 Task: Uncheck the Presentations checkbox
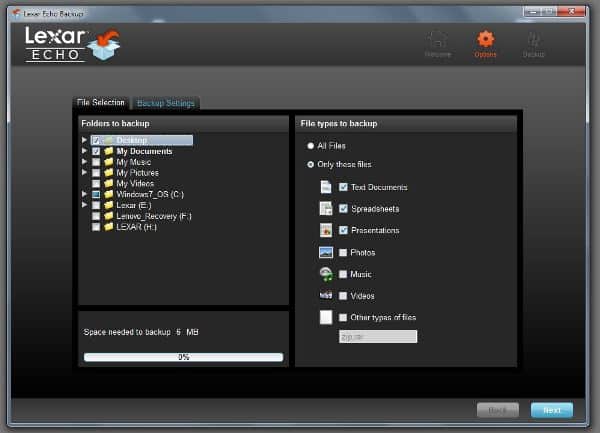click(343, 230)
